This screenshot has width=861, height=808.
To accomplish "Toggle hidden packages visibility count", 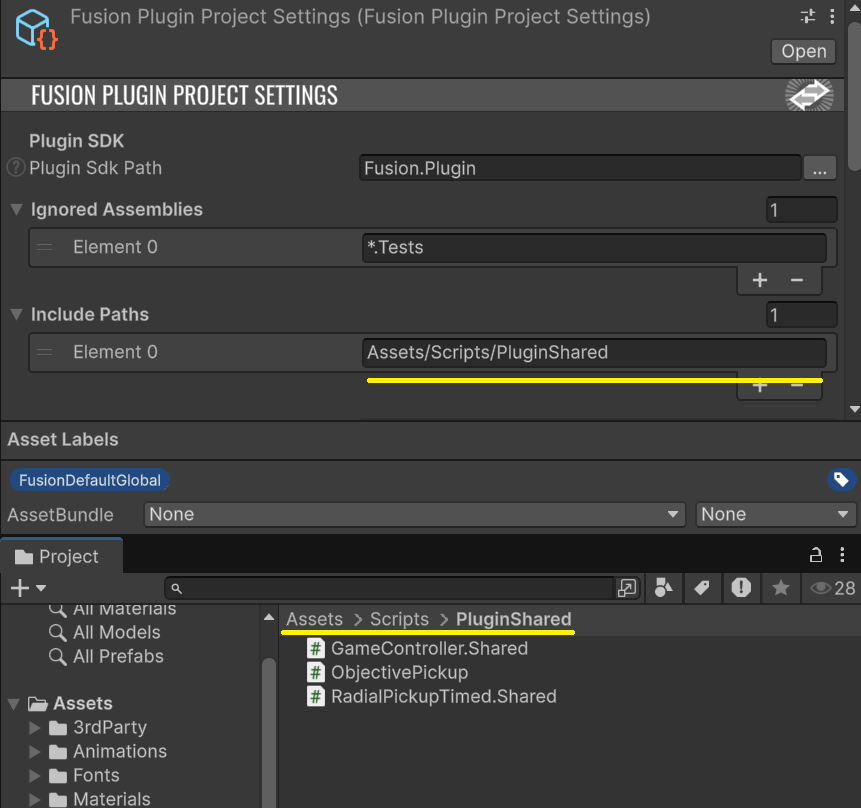I will 832,588.
